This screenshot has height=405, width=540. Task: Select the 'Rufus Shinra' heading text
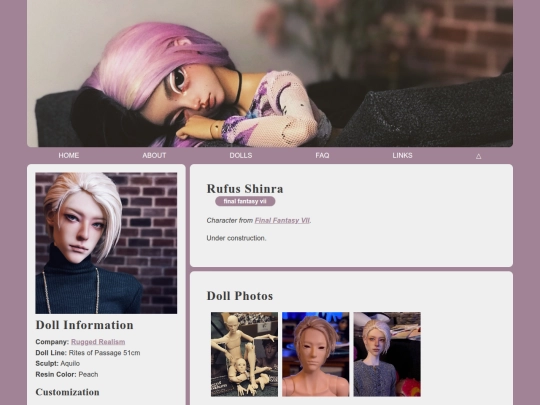click(245, 189)
